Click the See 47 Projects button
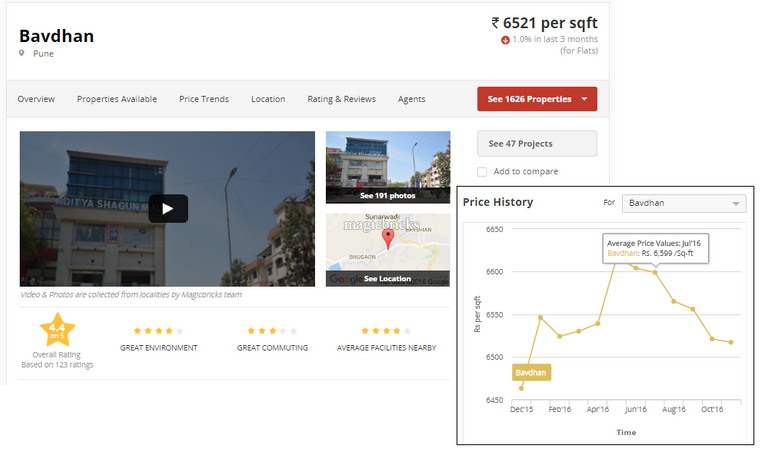The width and height of the screenshot is (763, 450). [536, 144]
